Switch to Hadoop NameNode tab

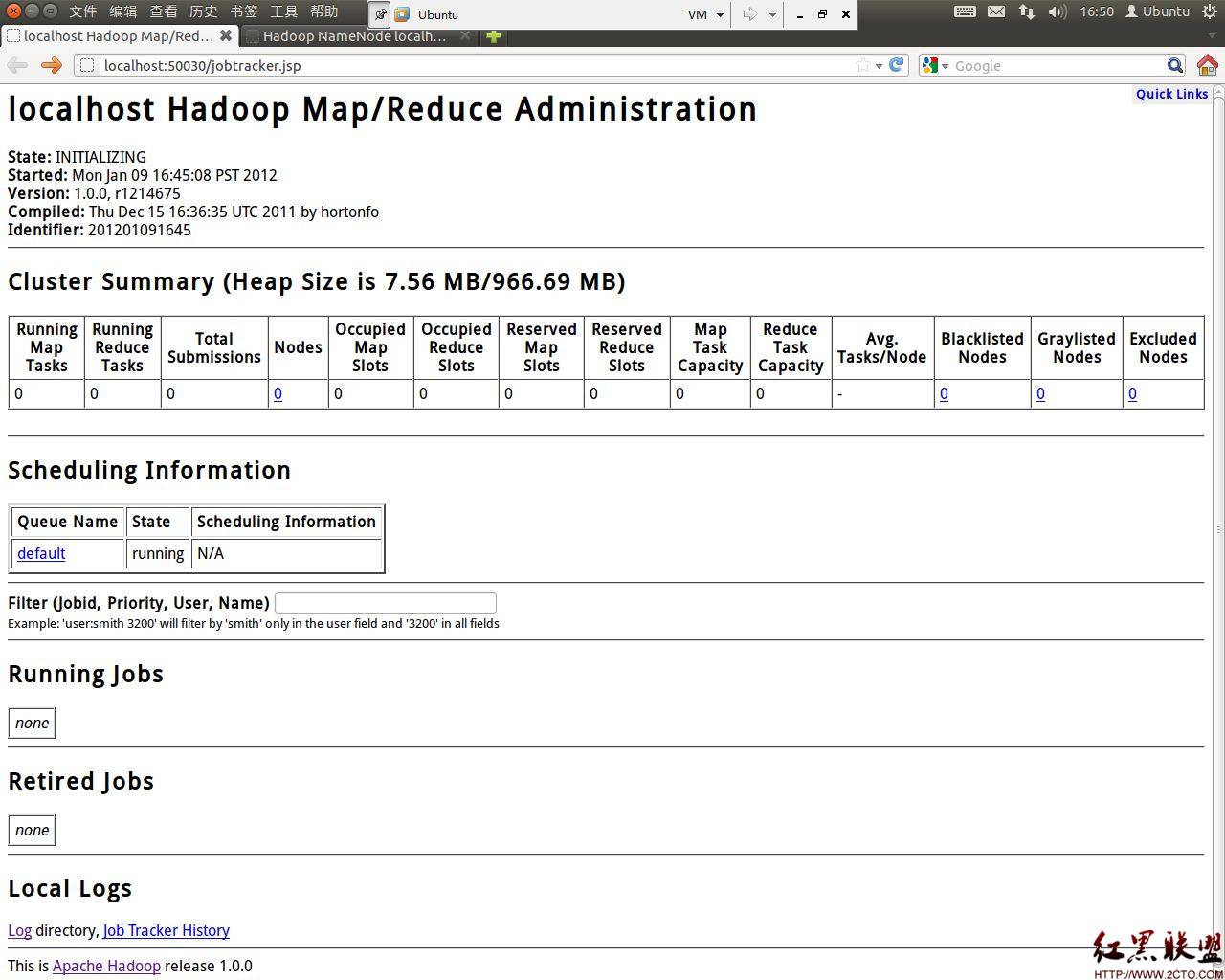point(354,35)
